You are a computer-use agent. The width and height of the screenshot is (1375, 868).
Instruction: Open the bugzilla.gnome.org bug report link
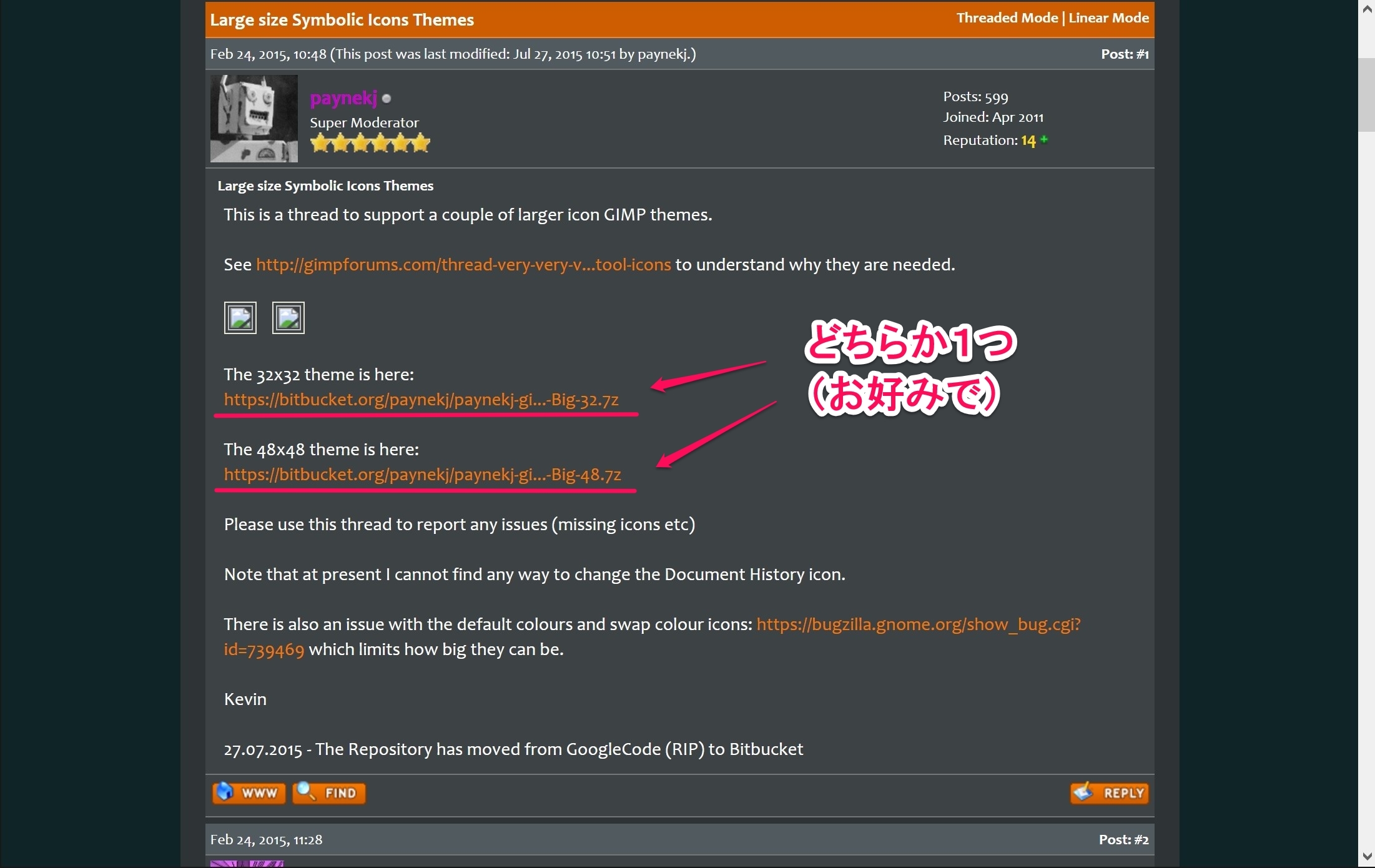pos(918,624)
